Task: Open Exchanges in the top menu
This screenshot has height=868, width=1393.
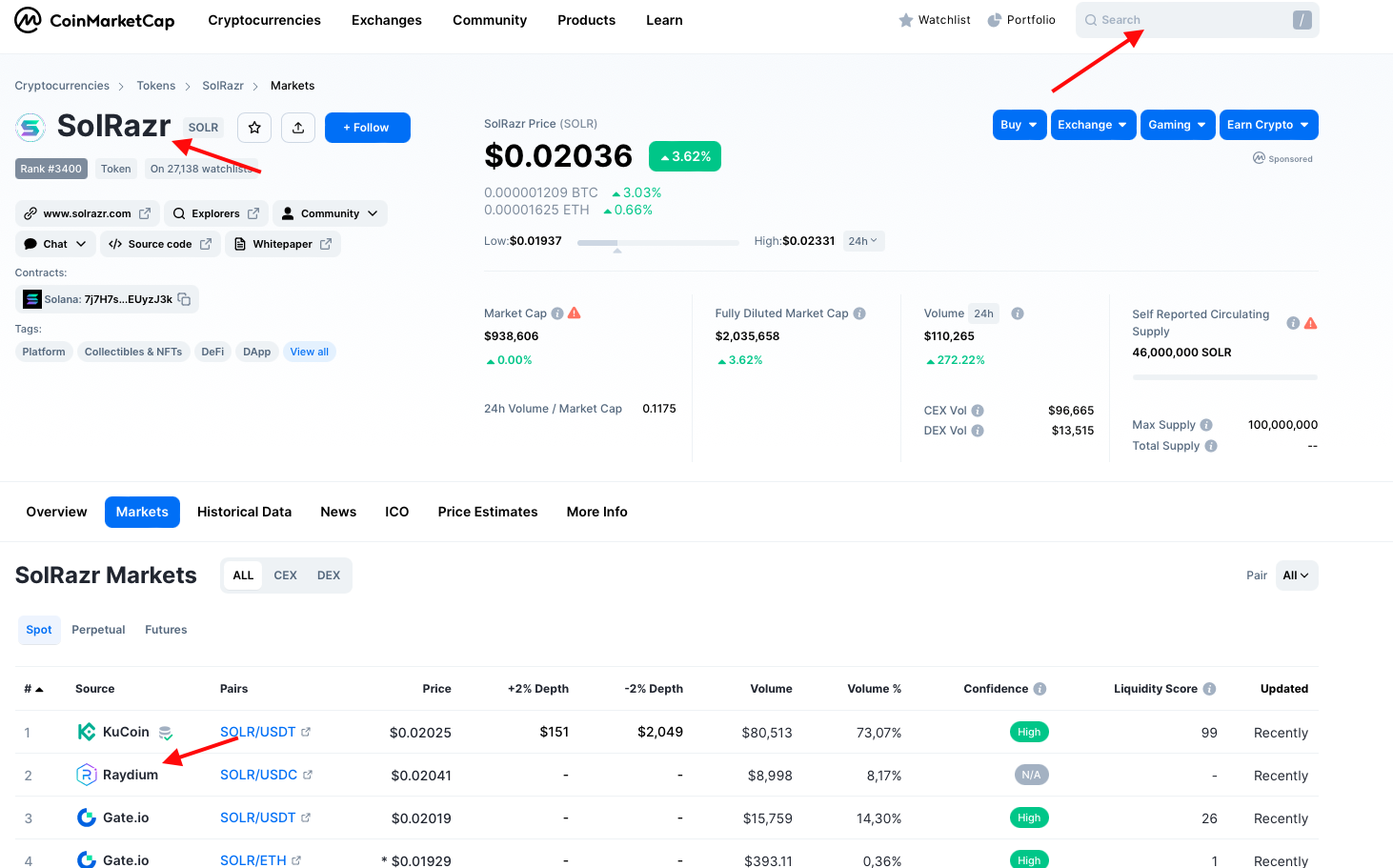Action: click(387, 20)
